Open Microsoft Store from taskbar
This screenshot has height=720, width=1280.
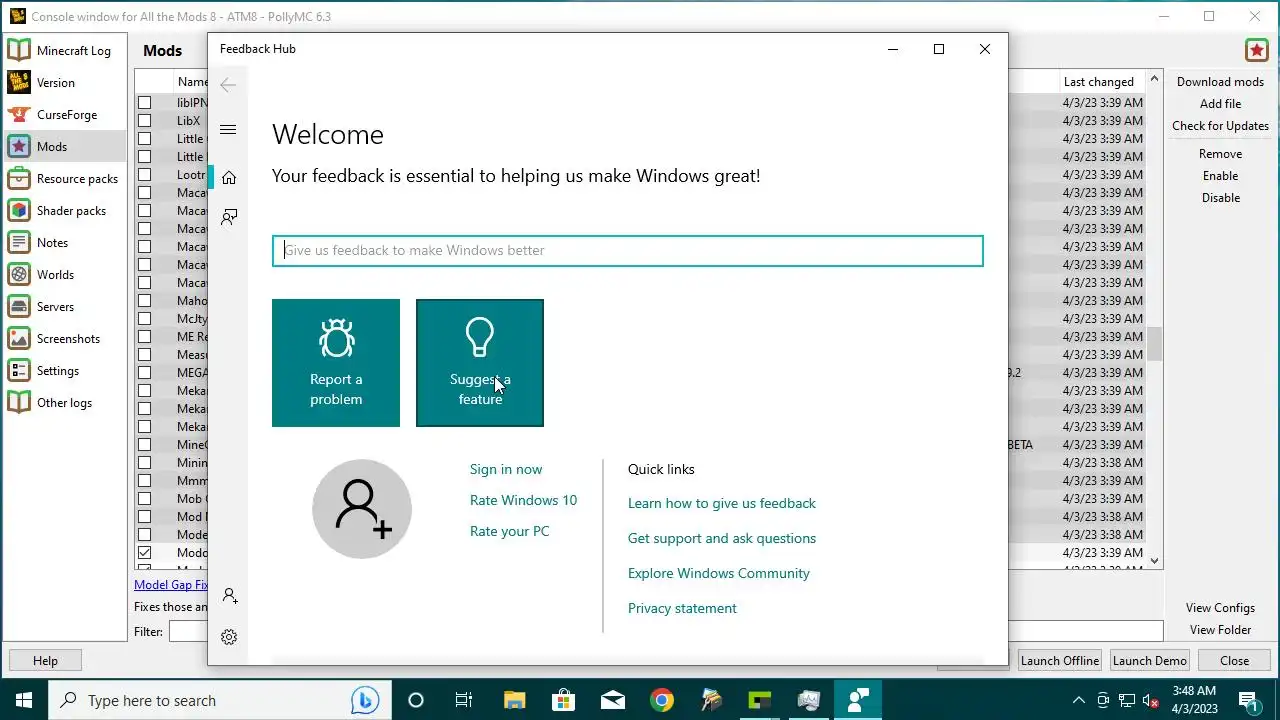563,700
